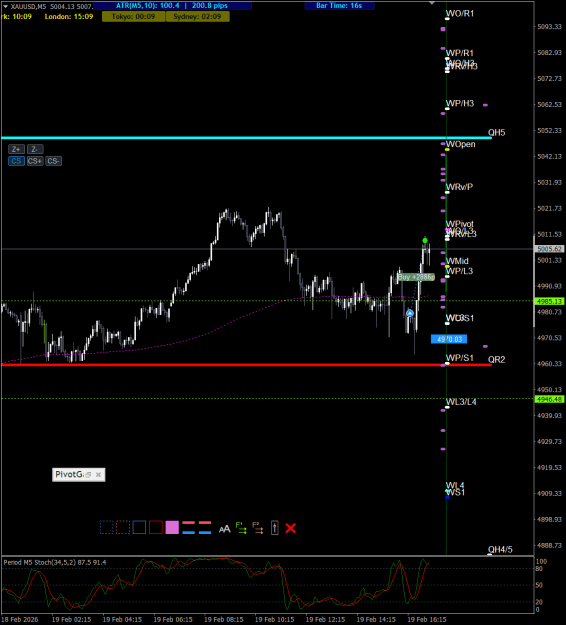Image resolution: width=566 pixels, height=625 pixels.
Task: Click the QH4/5 level label
Action: point(500,550)
